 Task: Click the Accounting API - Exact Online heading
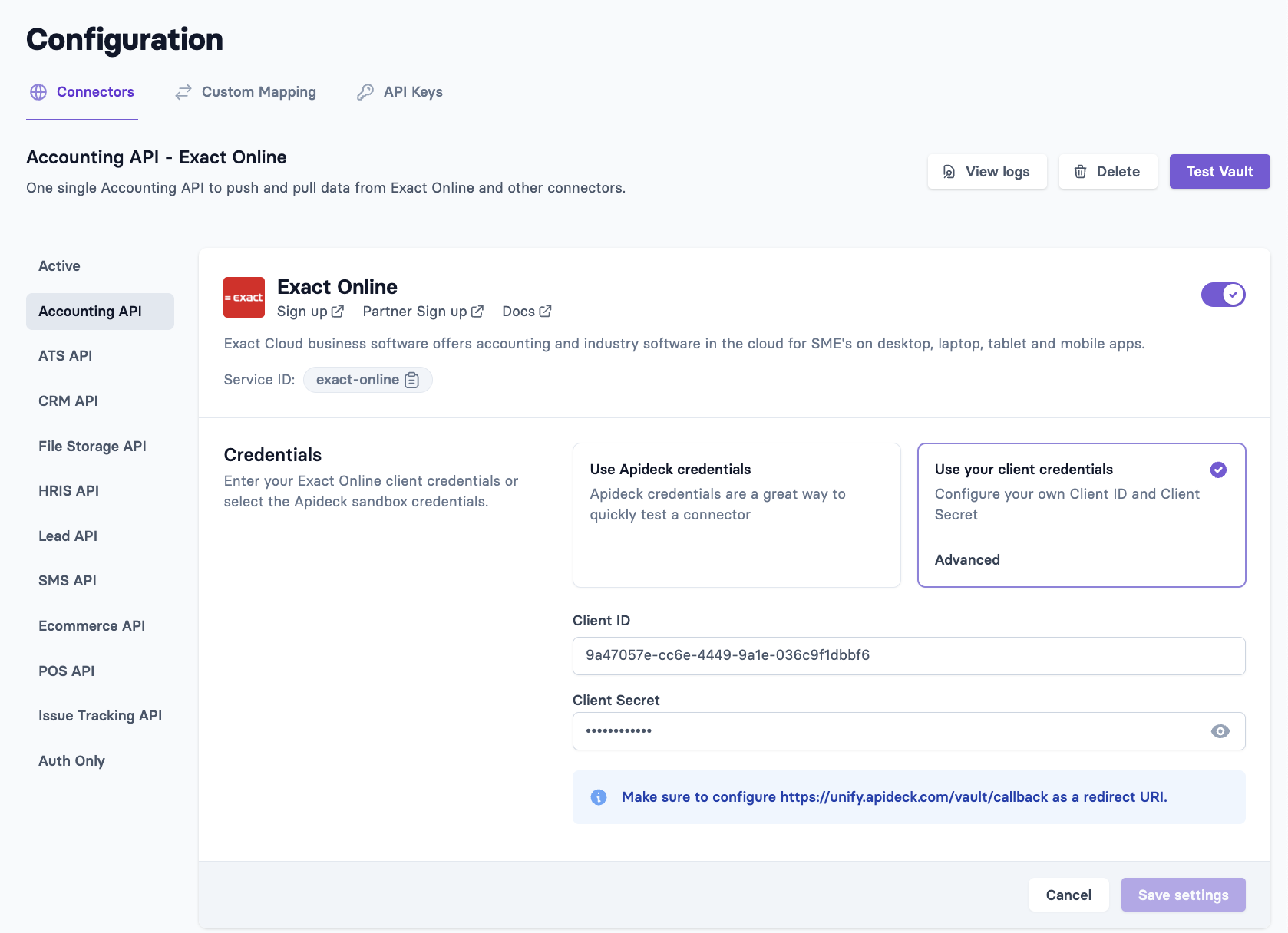point(157,157)
